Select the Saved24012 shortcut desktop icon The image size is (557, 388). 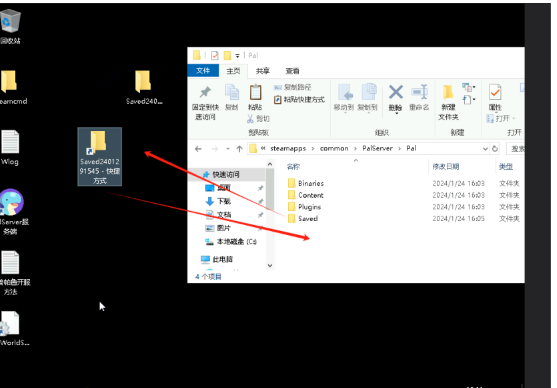coord(99,157)
